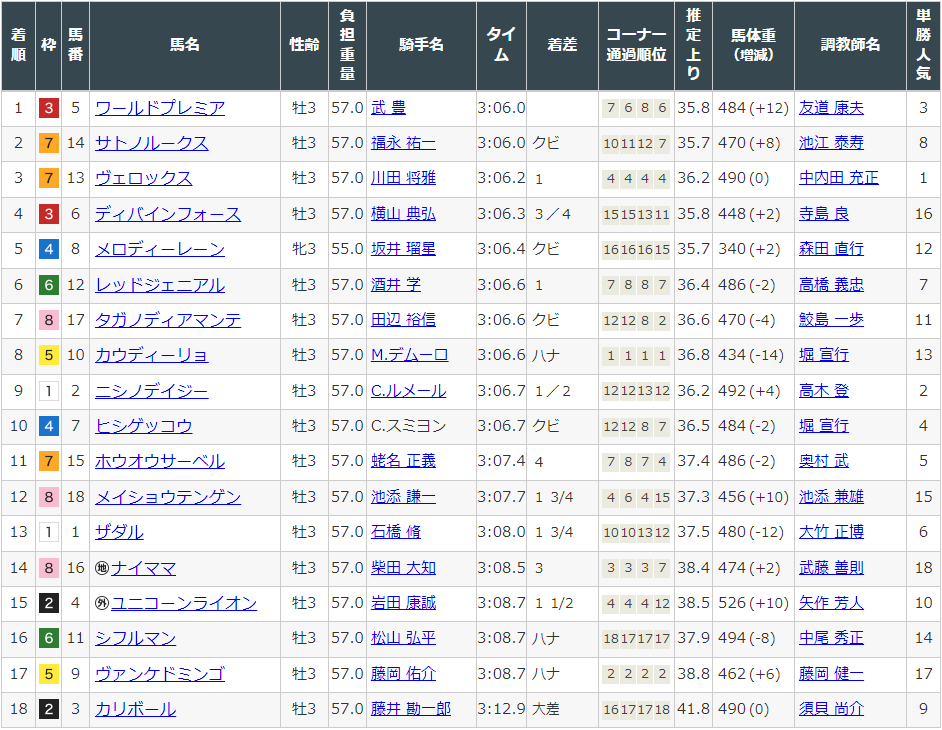Select jockey name C.スミヨン

click(x=409, y=426)
